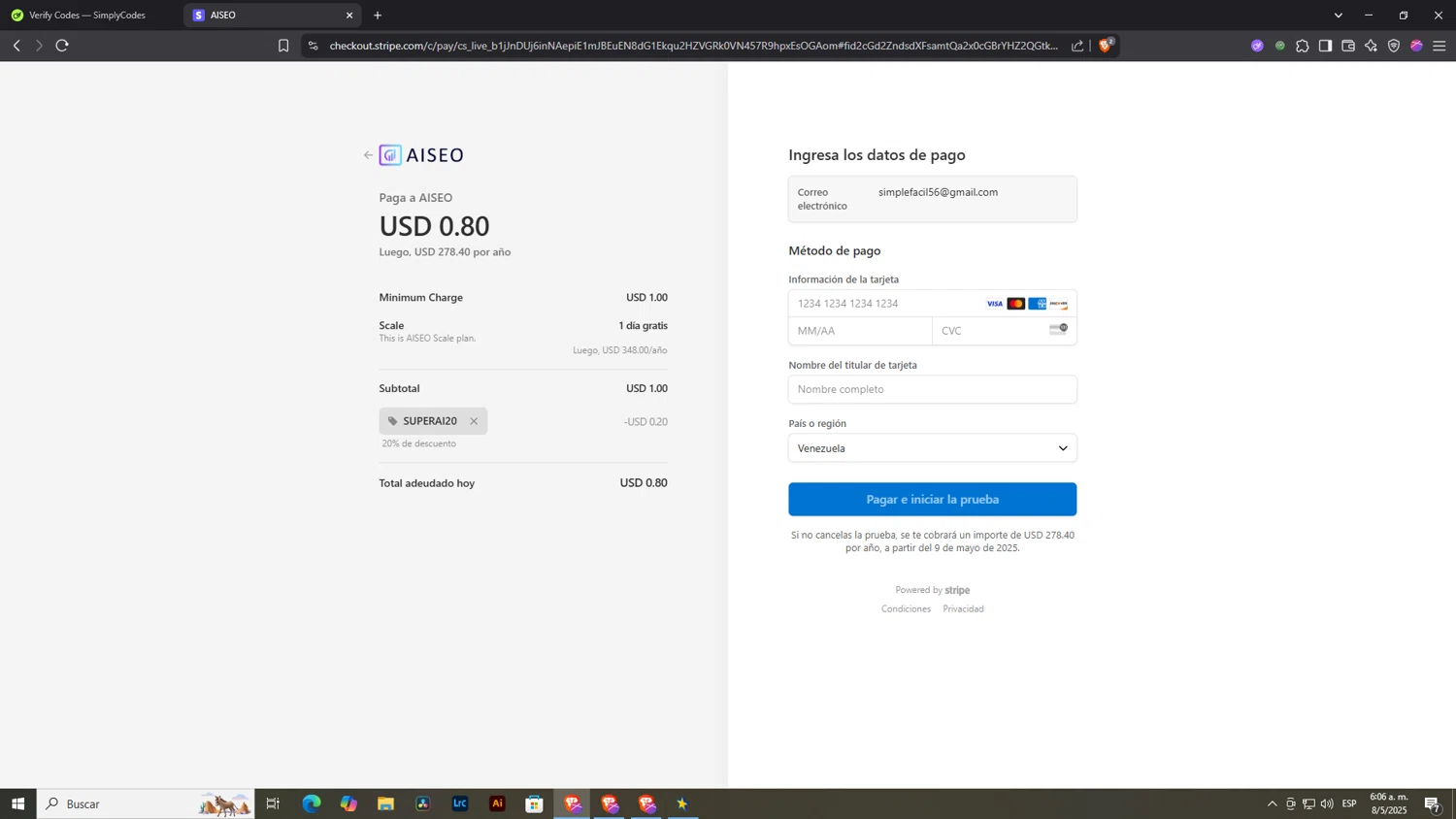
Task: Select the MM/AA expiry date field
Action: [x=860, y=331]
